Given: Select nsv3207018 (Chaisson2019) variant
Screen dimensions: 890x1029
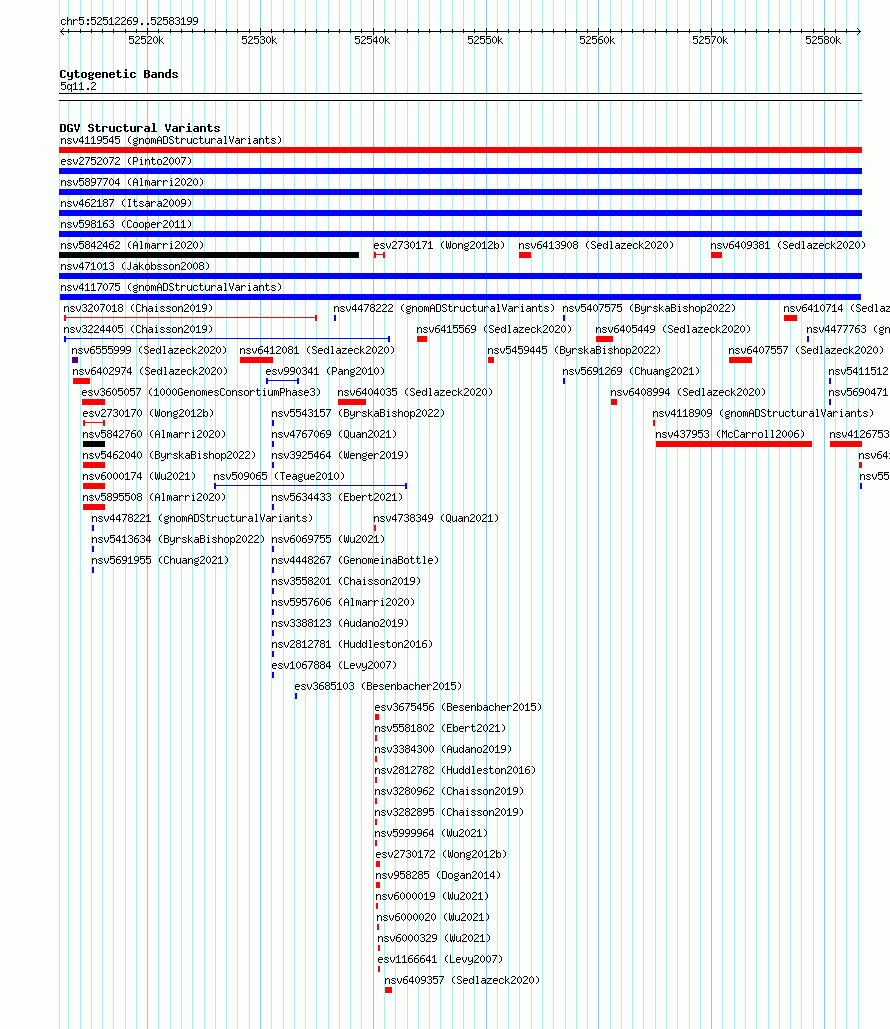Looking at the screenshot, I should tap(138, 308).
